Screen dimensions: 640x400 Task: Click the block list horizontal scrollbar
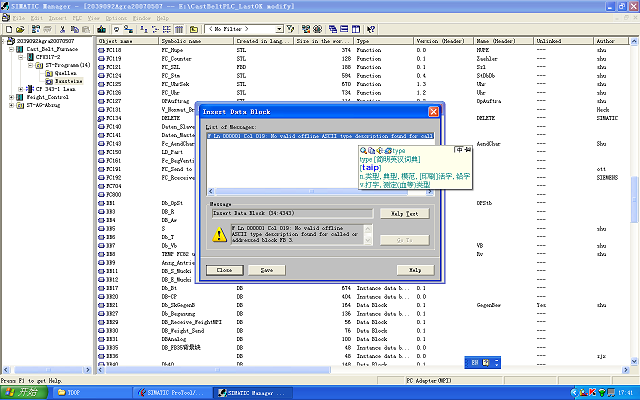click(363, 370)
